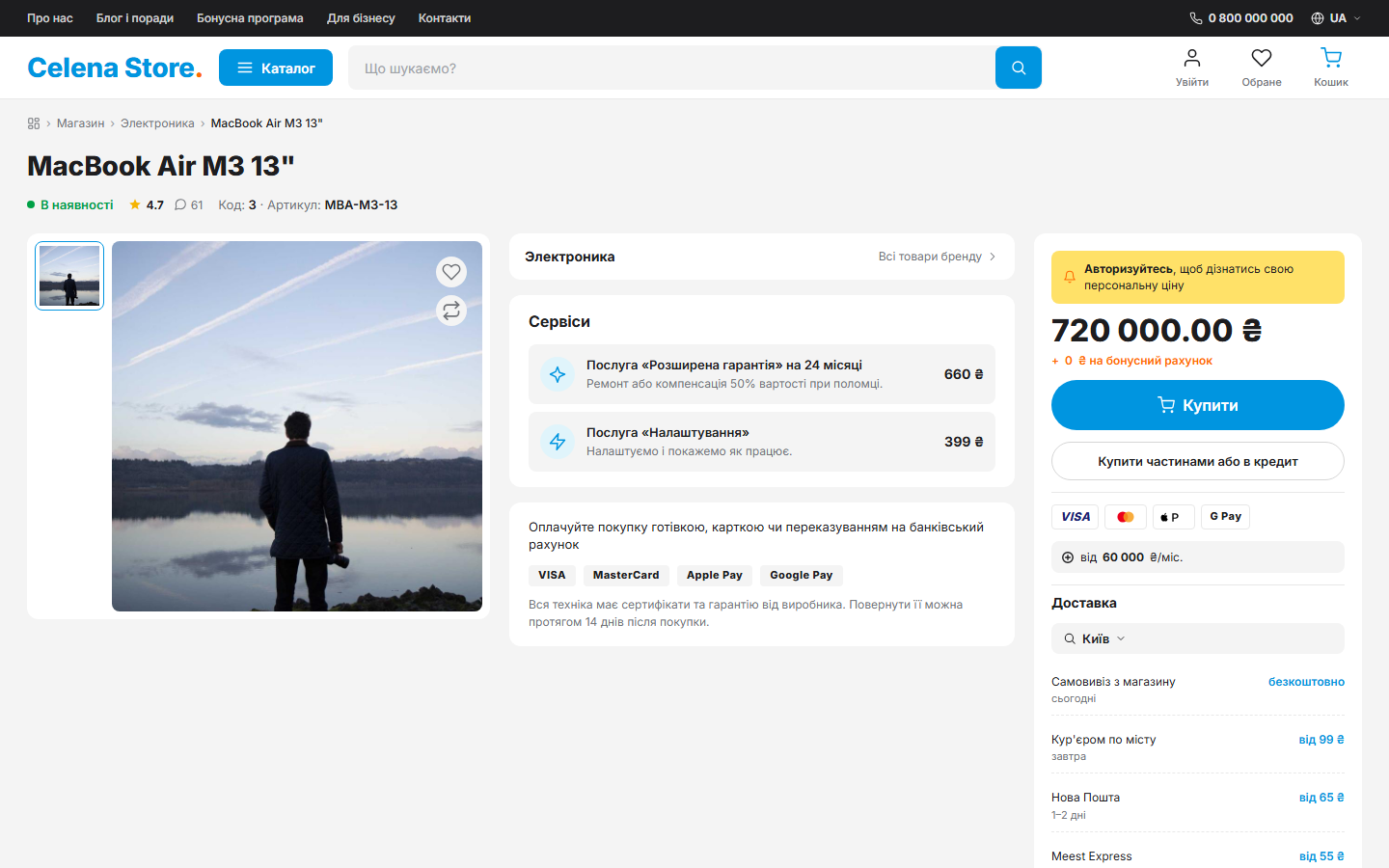The height and width of the screenshot is (868, 1389).
Task: Open the 61 reviews comment icon
Action: click(x=189, y=204)
